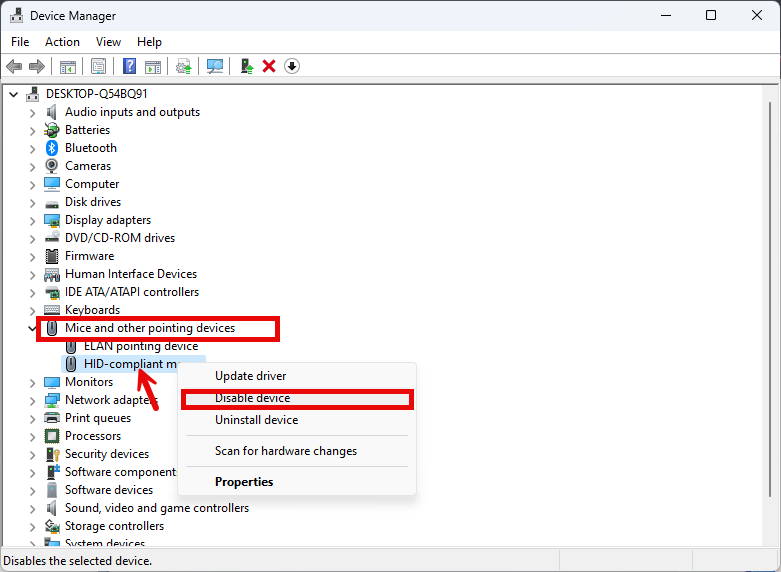The height and width of the screenshot is (572, 781).
Task: Click the red X Uninstall device icon
Action: click(x=269, y=66)
